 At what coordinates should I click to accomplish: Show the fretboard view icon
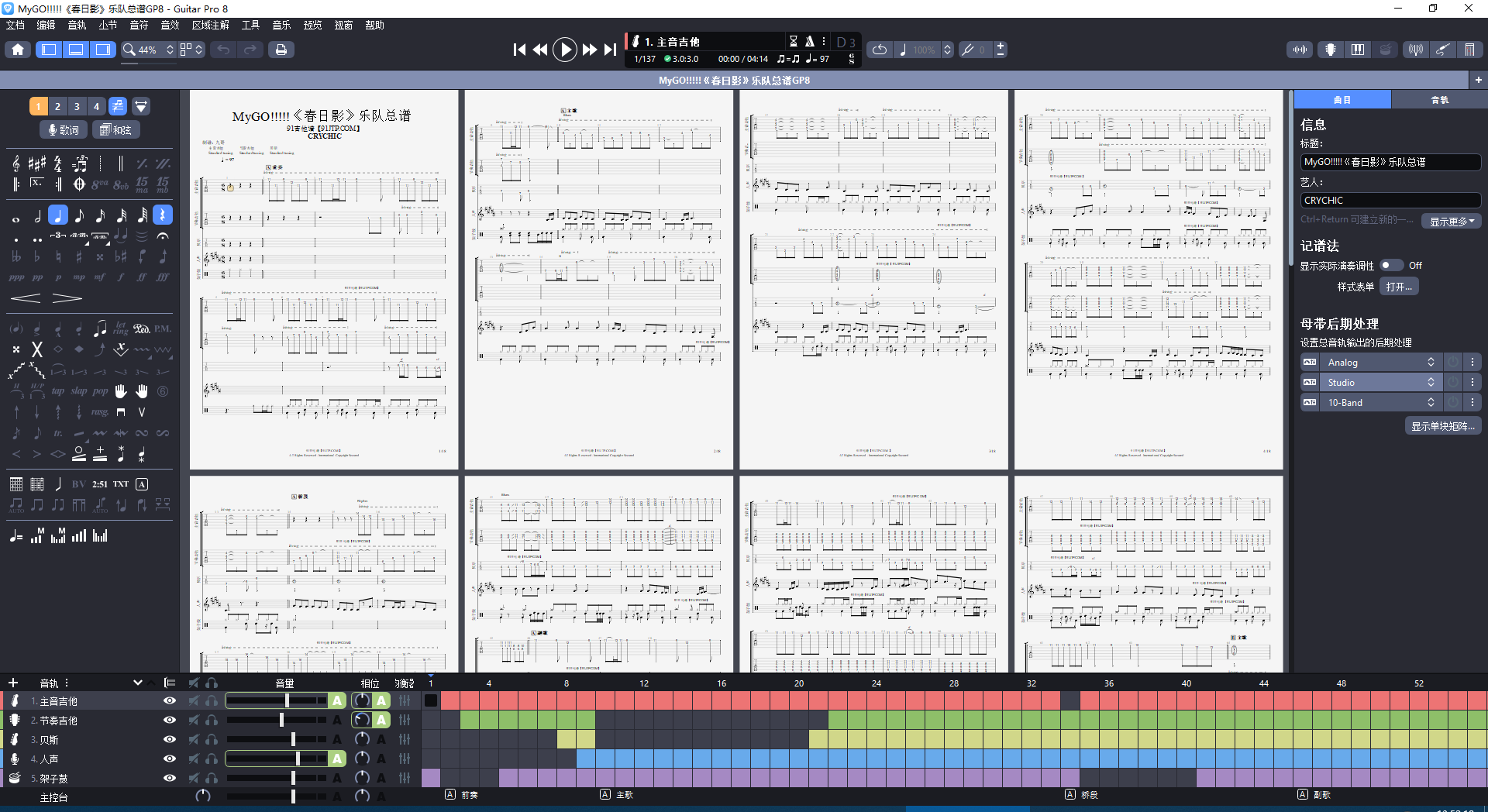click(1330, 50)
